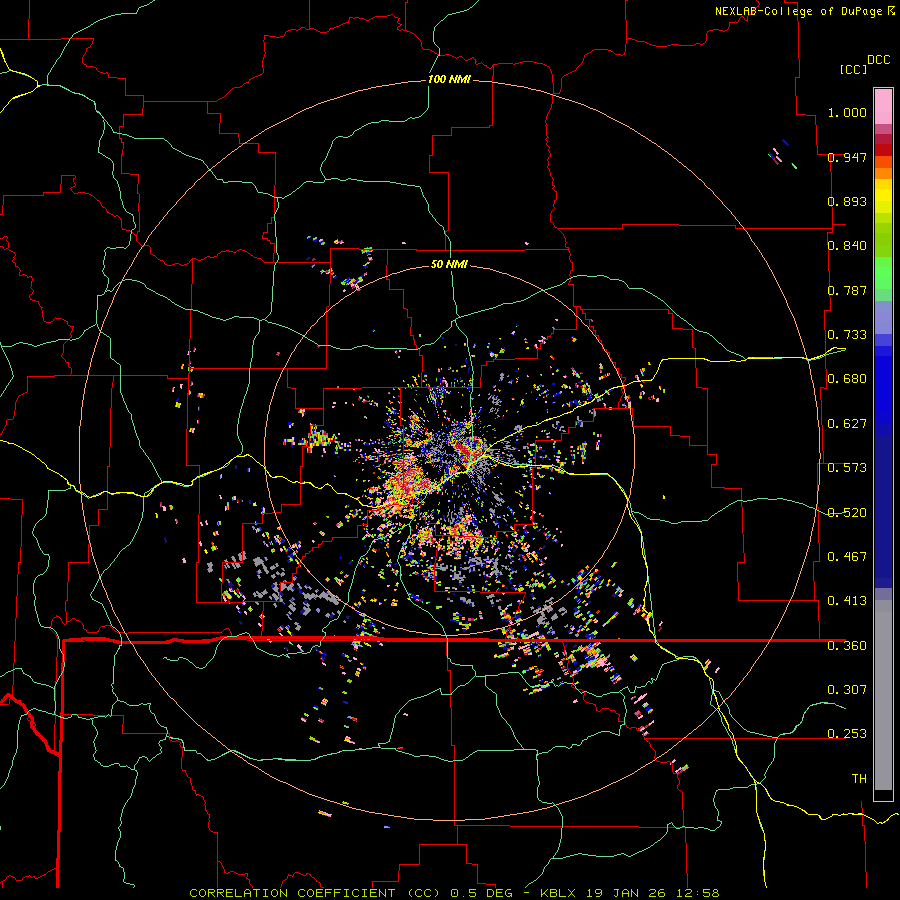This screenshot has width=900, height=900.
Task: Select the 0.840 color scale value
Action: point(847,246)
